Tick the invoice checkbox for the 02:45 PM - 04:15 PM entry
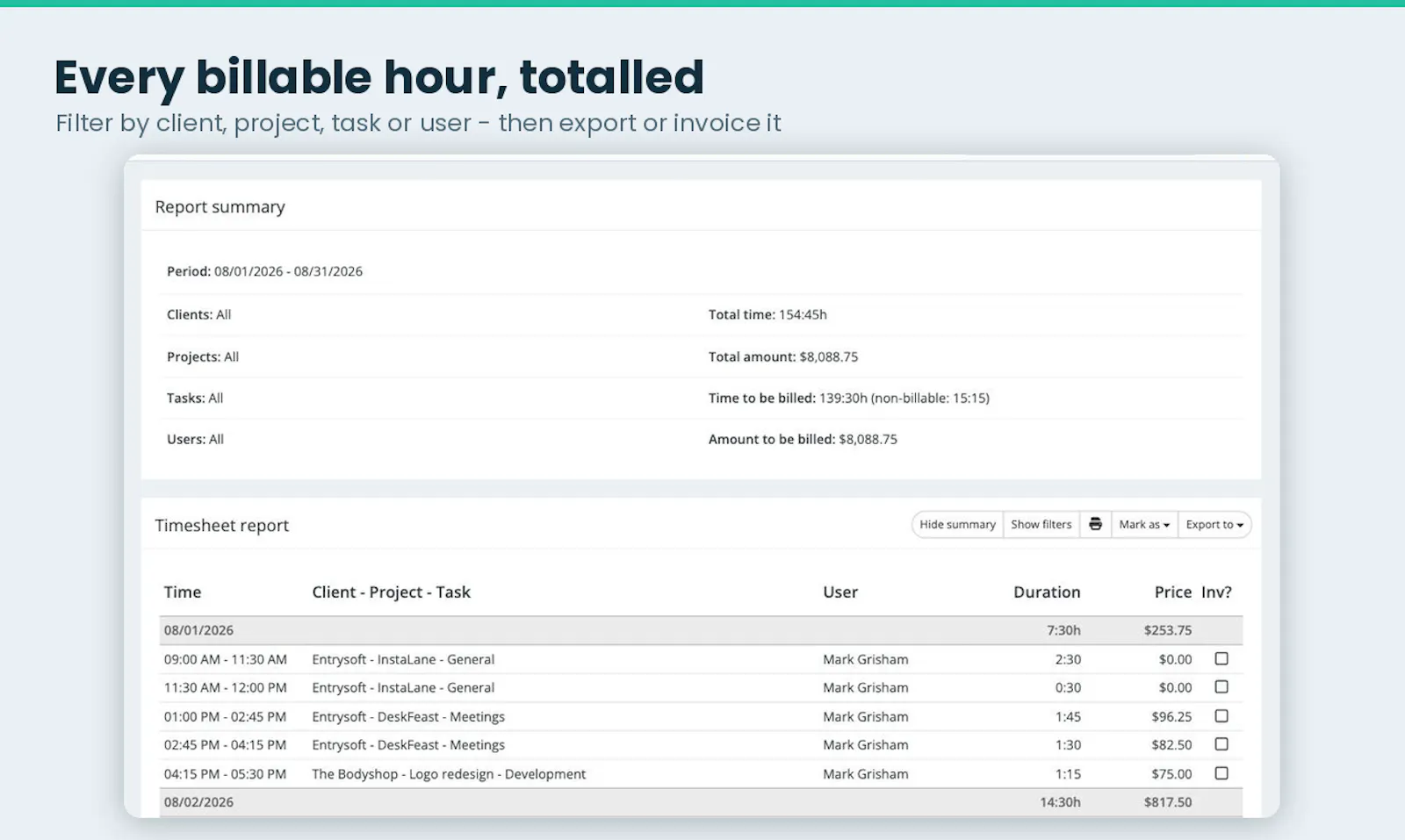The image size is (1405, 840). point(1221,743)
